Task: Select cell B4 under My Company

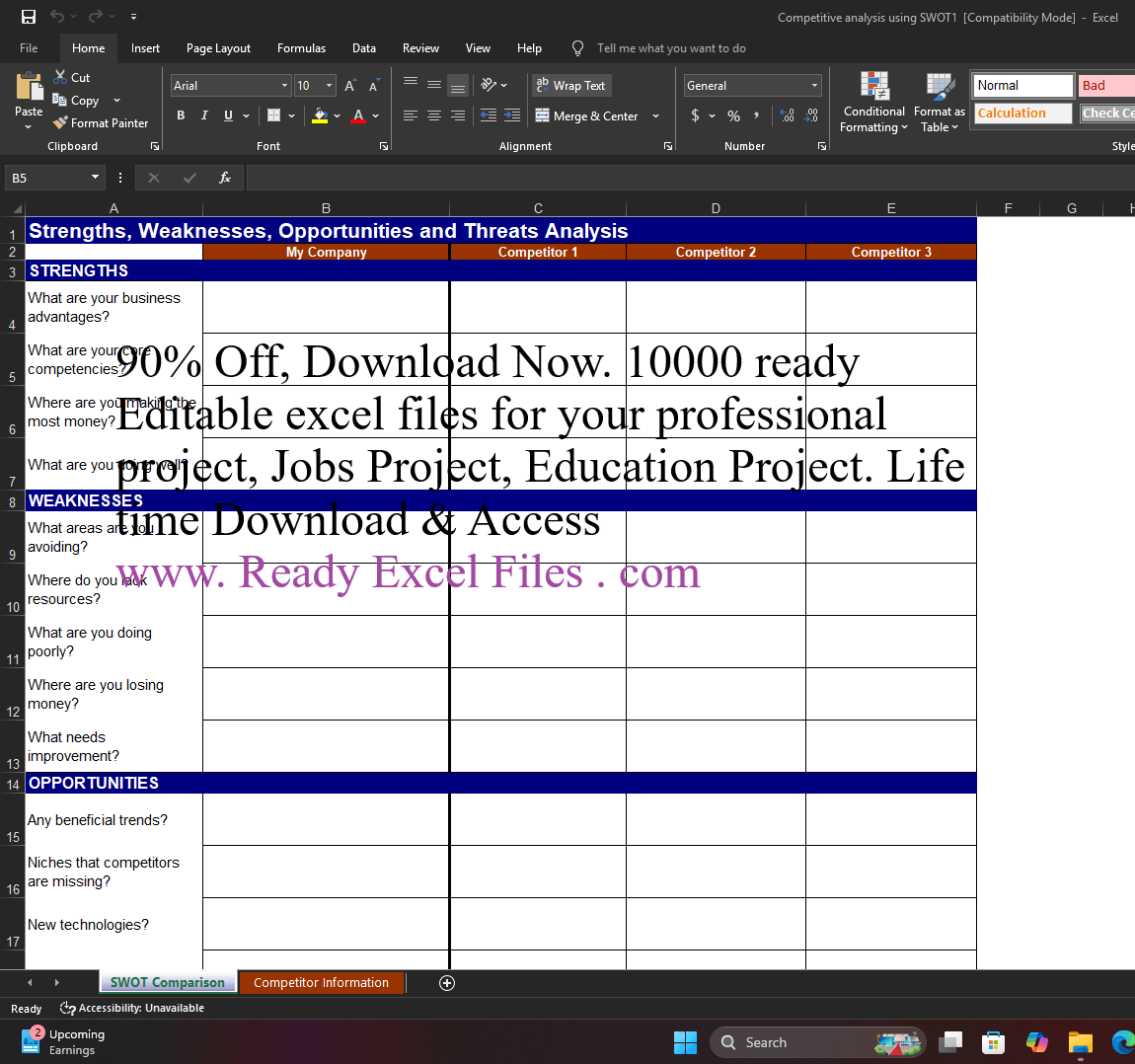Action: coord(326,307)
